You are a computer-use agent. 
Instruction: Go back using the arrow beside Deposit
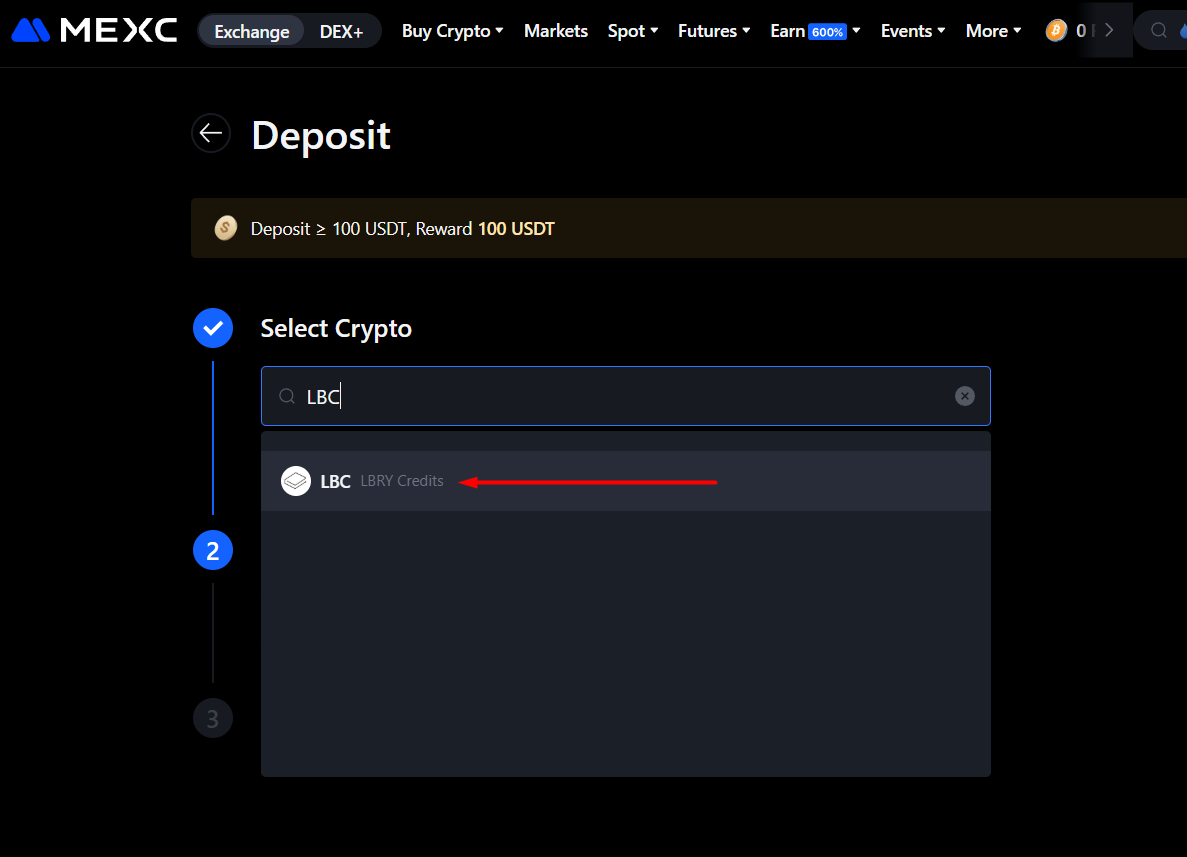click(x=211, y=134)
